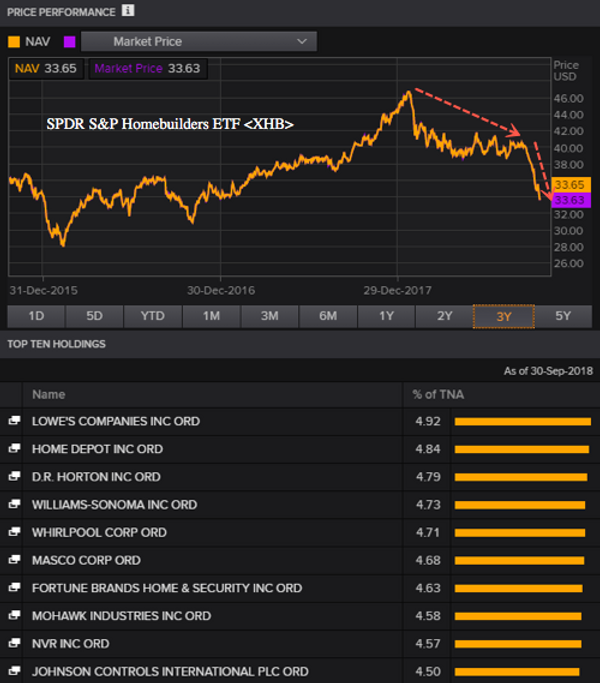Click the PRICE PERFORMANCE section title
The width and height of the screenshot is (600, 683).
click(x=61, y=12)
